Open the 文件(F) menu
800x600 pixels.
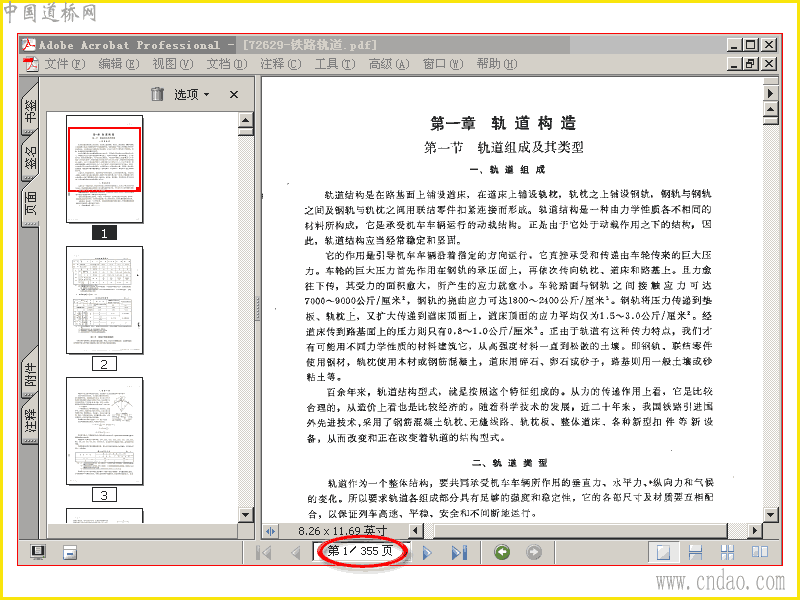(64, 64)
